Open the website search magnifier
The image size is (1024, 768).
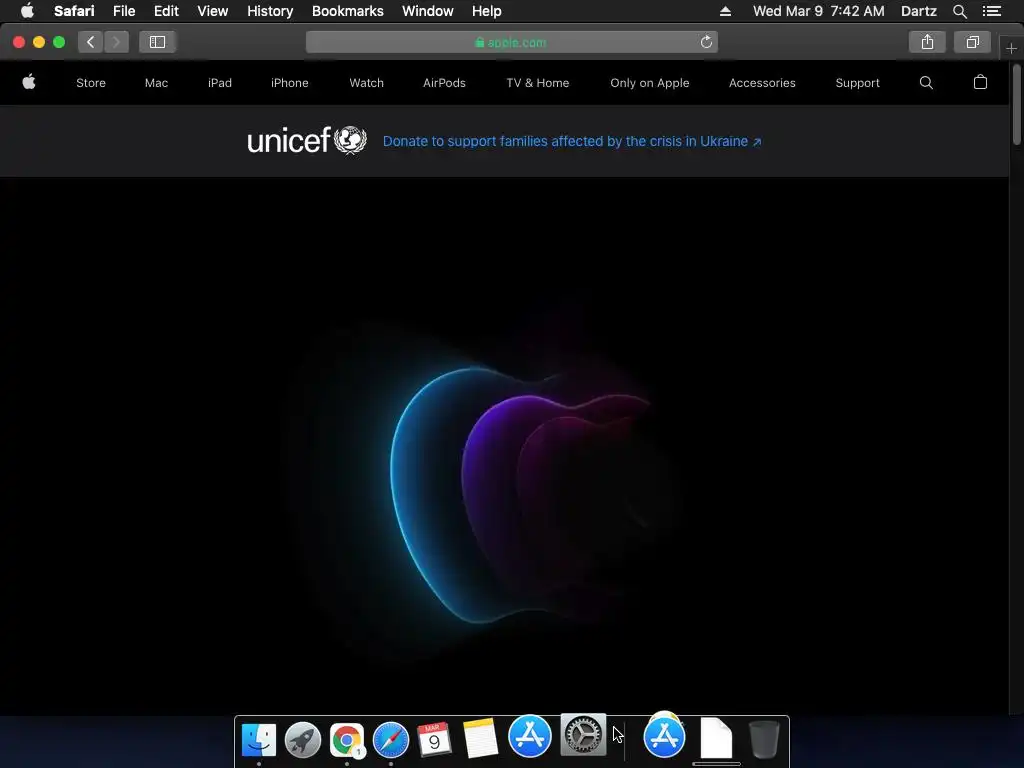[x=926, y=83]
